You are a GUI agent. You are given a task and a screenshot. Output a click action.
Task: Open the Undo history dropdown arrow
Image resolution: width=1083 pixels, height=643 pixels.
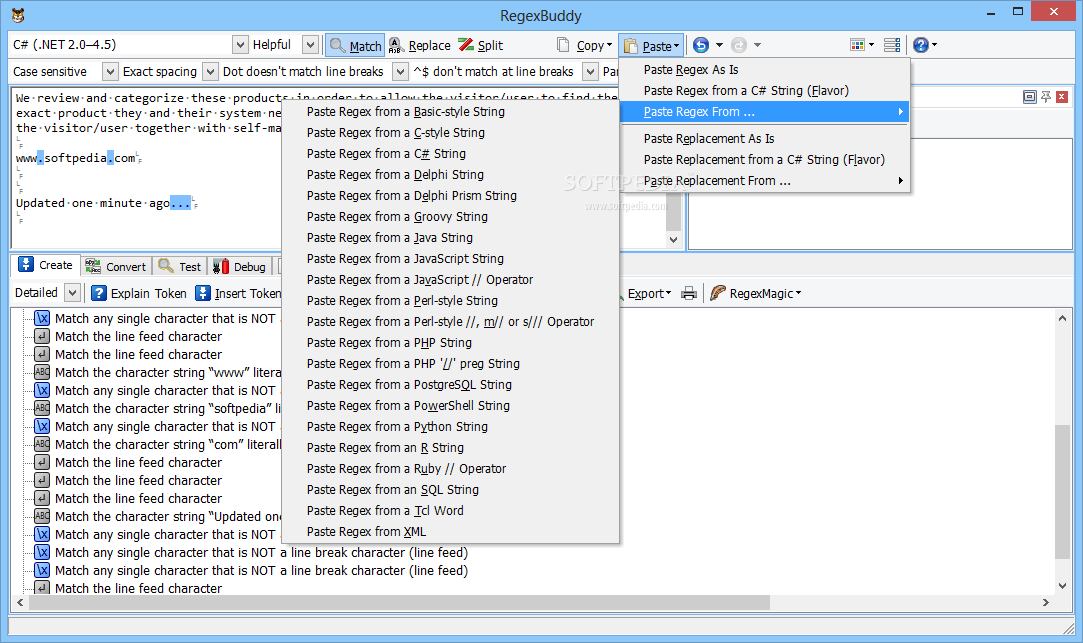tap(719, 46)
